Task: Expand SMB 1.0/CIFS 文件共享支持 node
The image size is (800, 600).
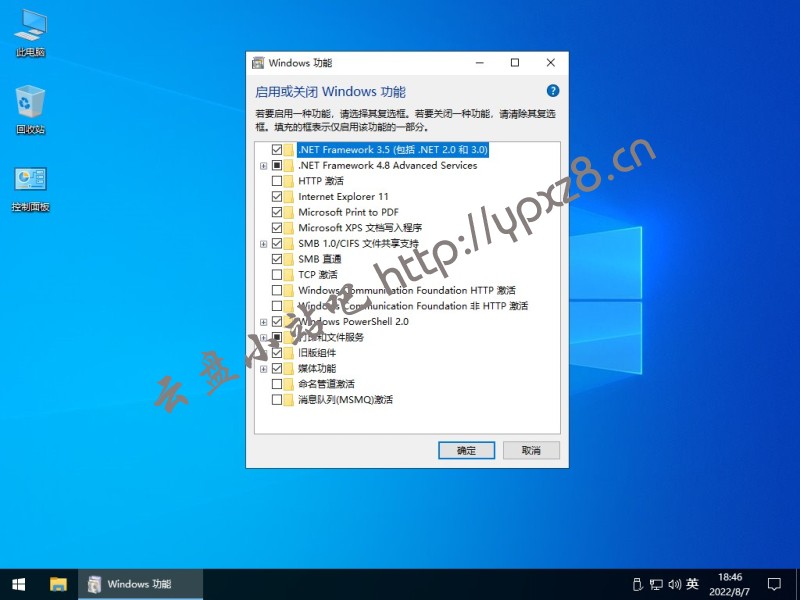Action: [x=263, y=244]
